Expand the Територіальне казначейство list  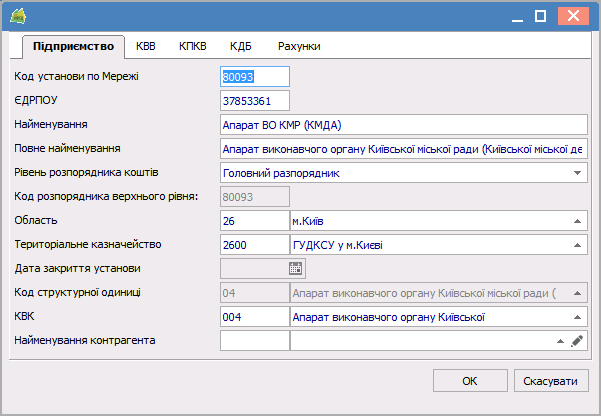pyautogui.click(x=577, y=245)
